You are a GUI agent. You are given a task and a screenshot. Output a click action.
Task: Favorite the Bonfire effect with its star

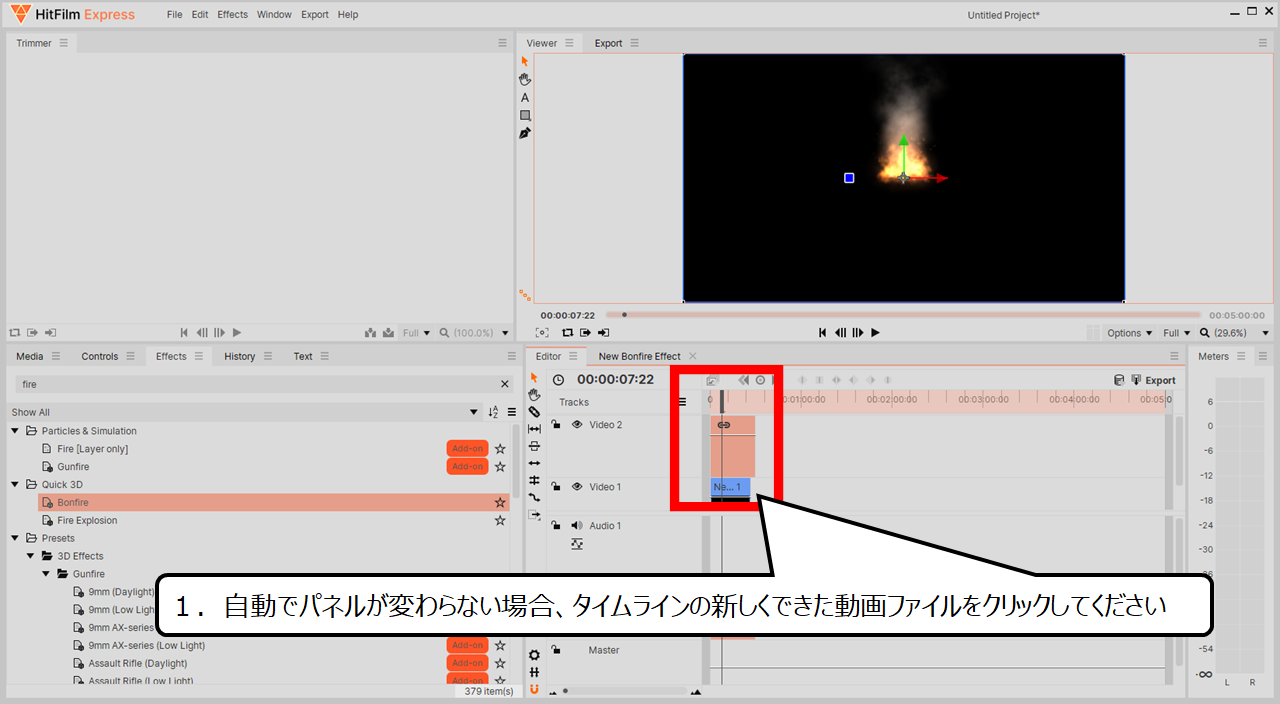[x=500, y=503]
